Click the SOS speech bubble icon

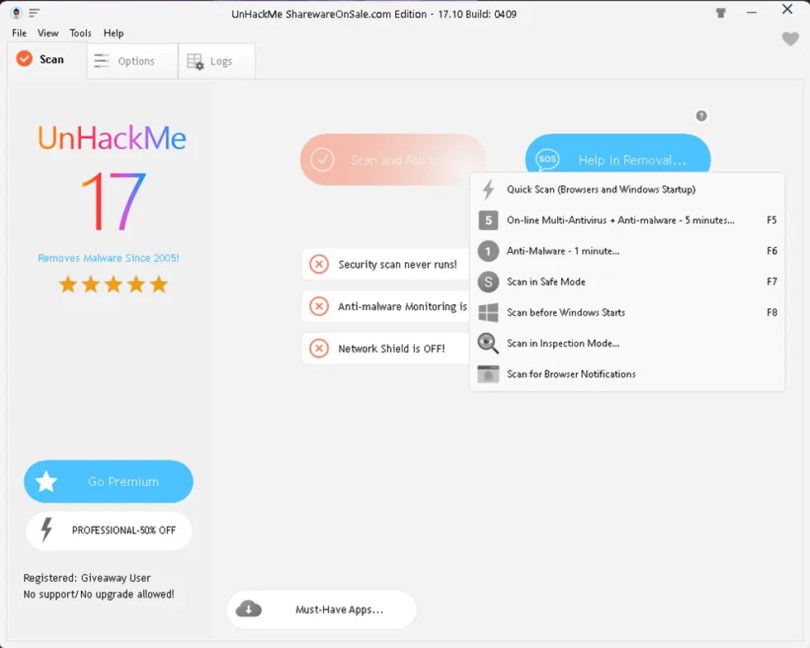pyautogui.click(x=547, y=159)
